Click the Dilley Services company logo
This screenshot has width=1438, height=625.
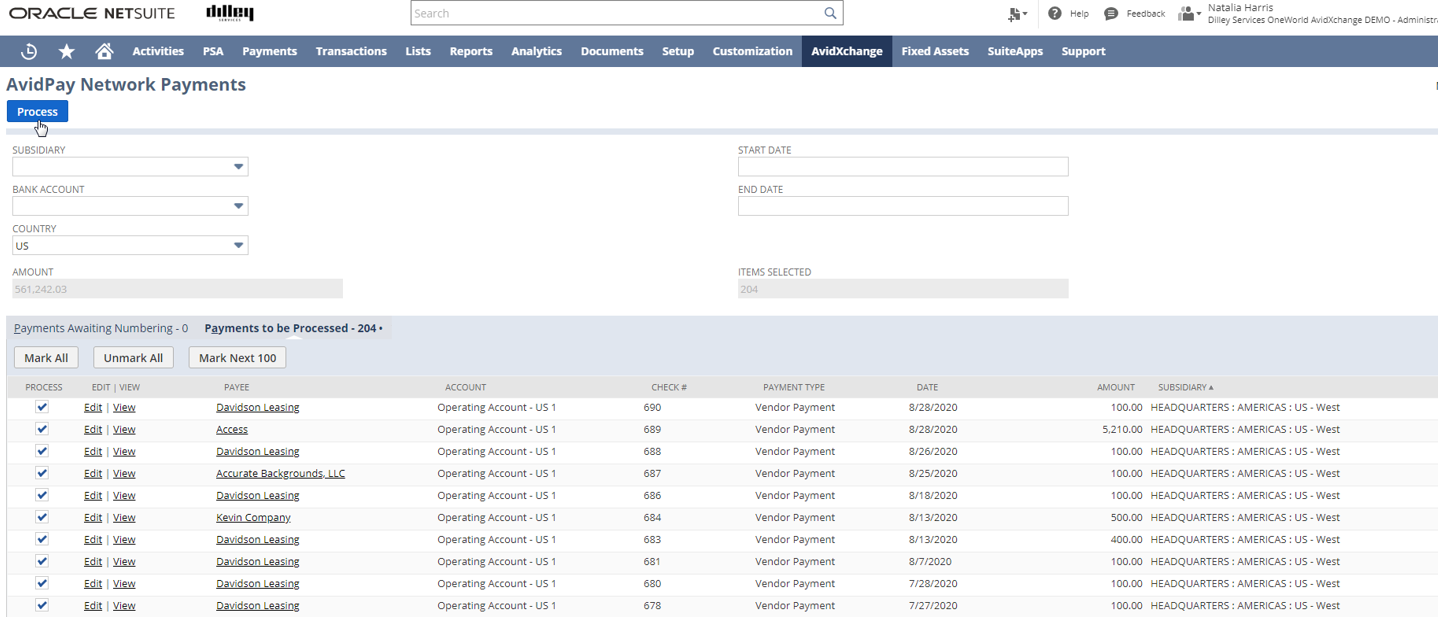point(230,12)
